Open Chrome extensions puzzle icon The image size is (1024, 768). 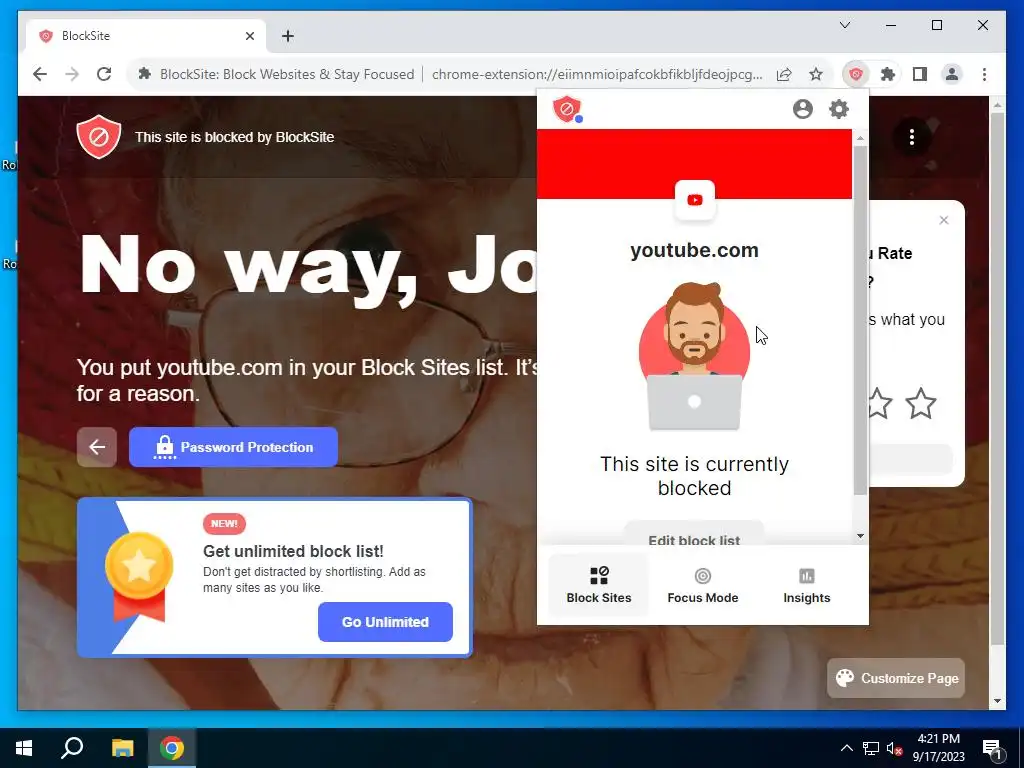(888, 74)
